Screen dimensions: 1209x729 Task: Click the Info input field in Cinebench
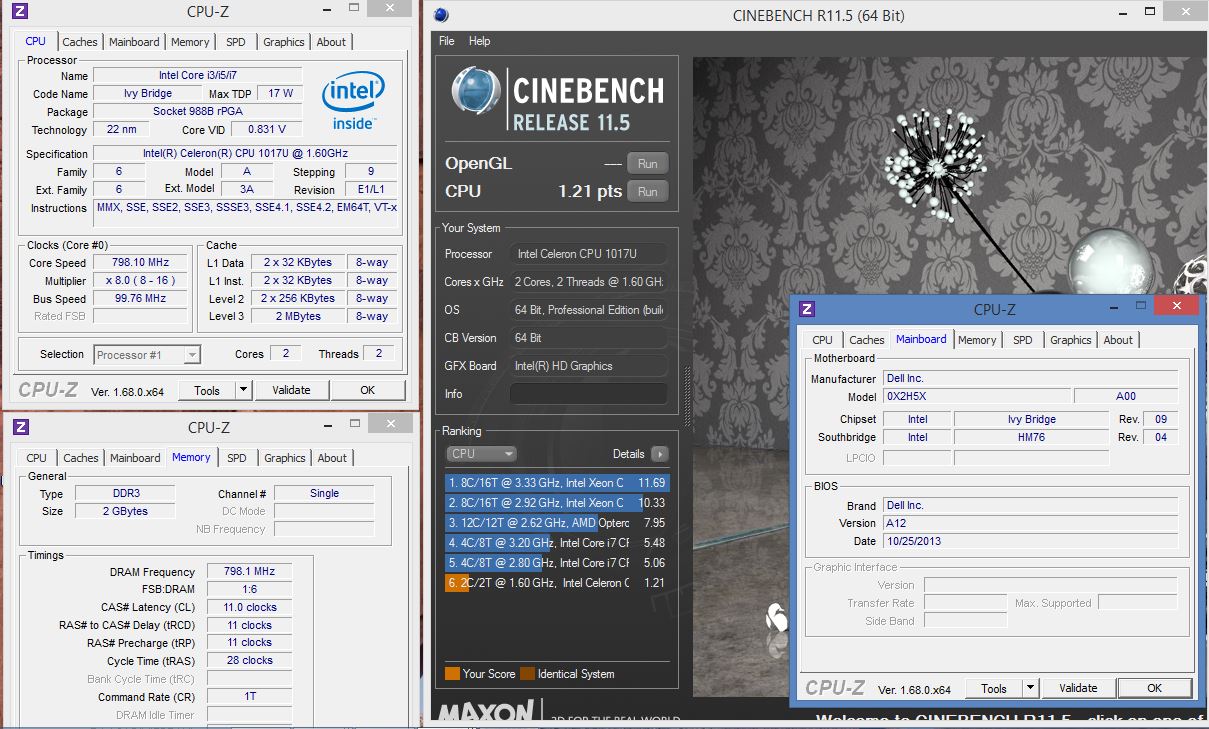(x=589, y=394)
